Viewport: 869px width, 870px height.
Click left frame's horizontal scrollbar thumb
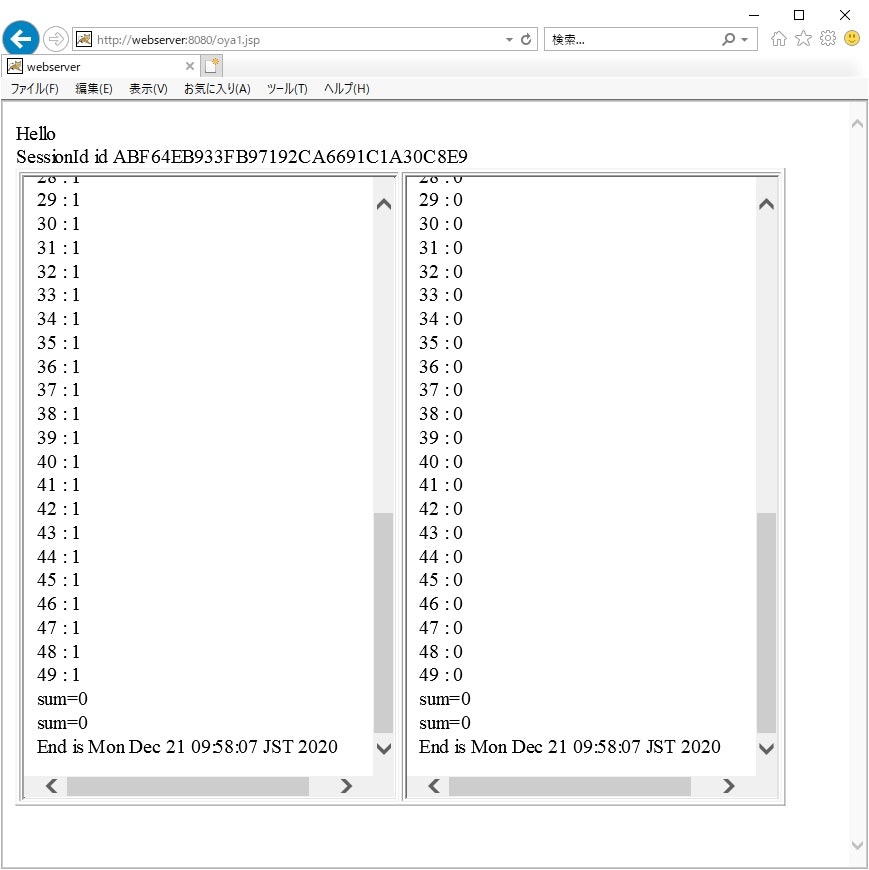click(188, 786)
